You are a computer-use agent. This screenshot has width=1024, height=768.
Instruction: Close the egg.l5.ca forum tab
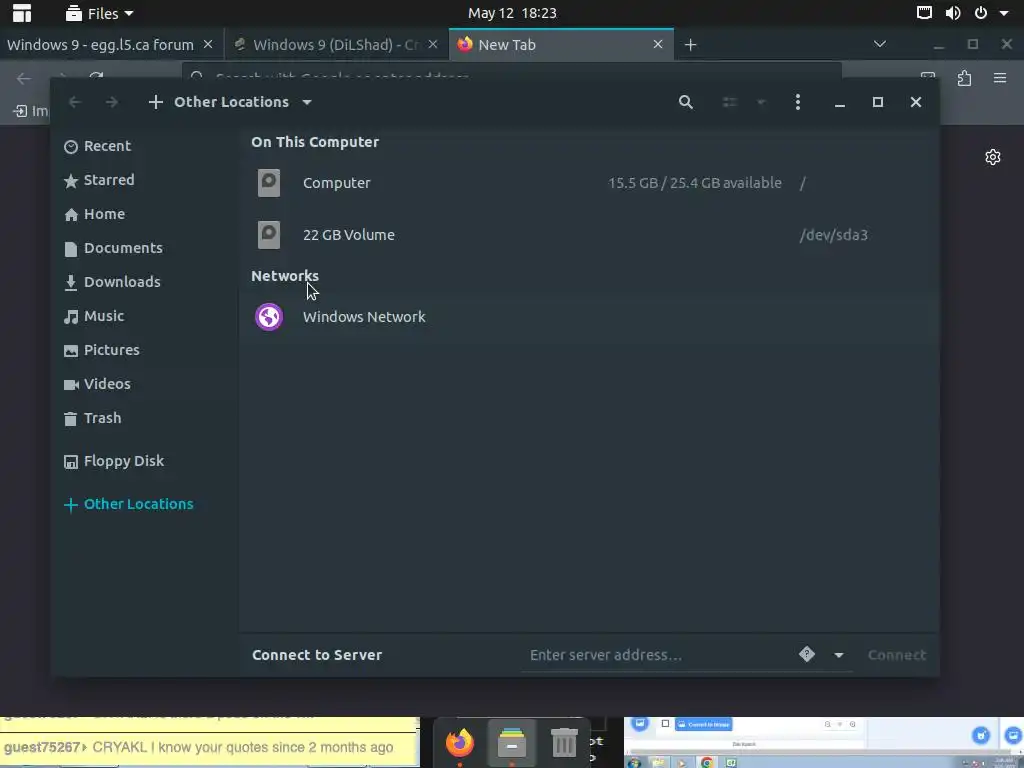(208, 44)
